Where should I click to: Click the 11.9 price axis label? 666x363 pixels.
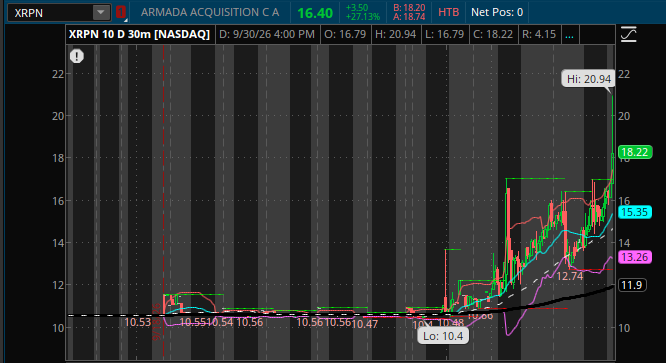(x=632, y=285)
